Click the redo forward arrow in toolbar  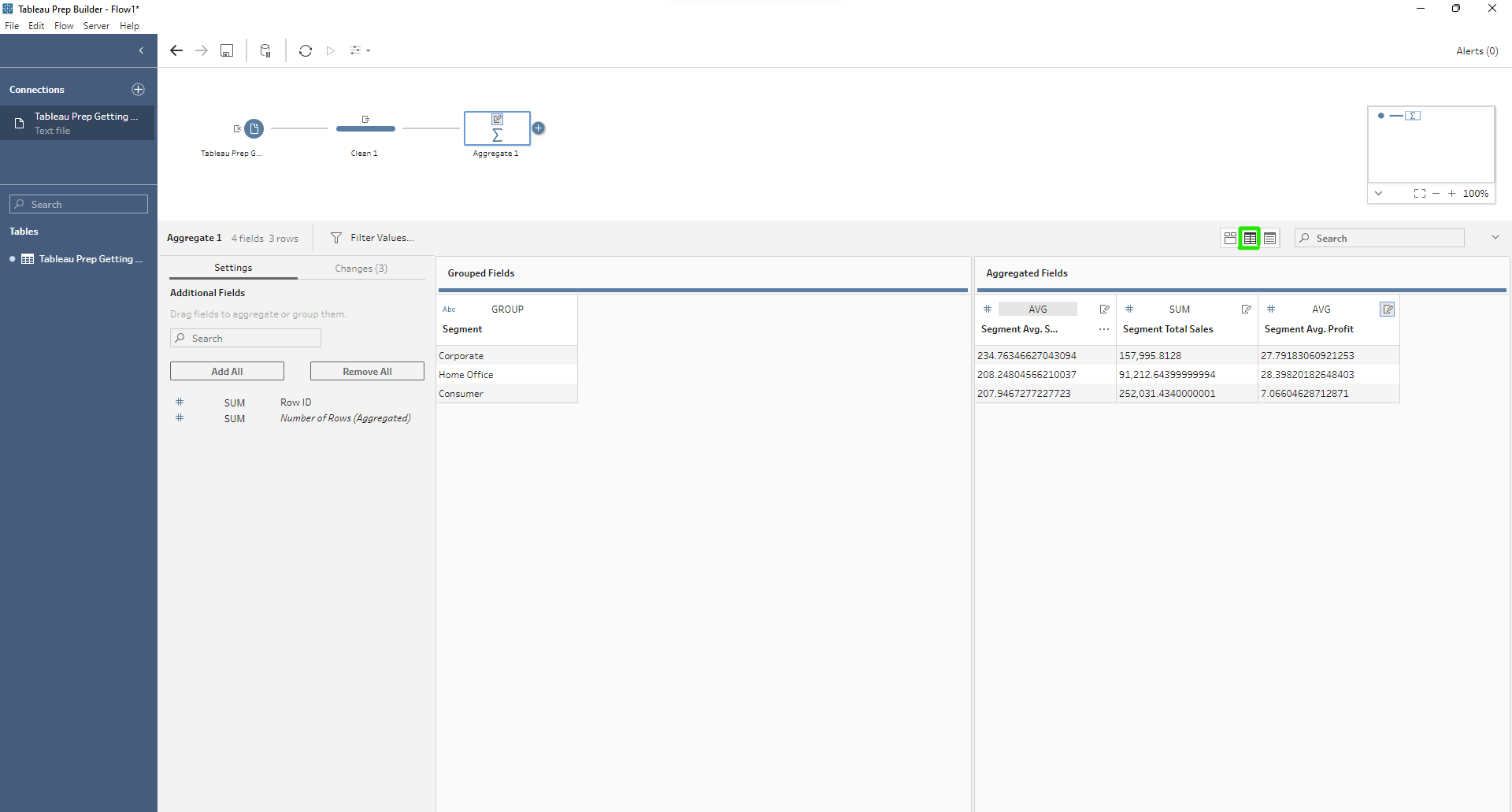(202, 50)
